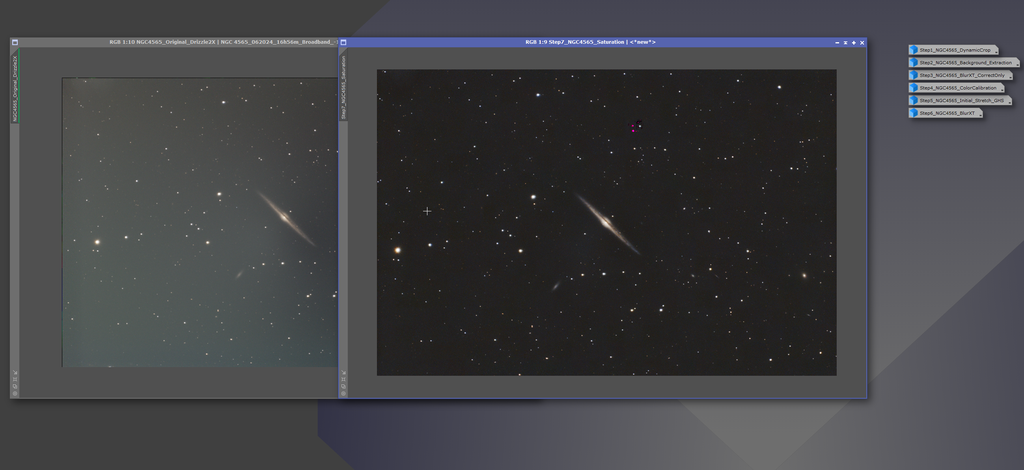Click top arrow icon in Original_Drizzle2X window's left strip
This screenshot has height=470, width=1024.
15,372
